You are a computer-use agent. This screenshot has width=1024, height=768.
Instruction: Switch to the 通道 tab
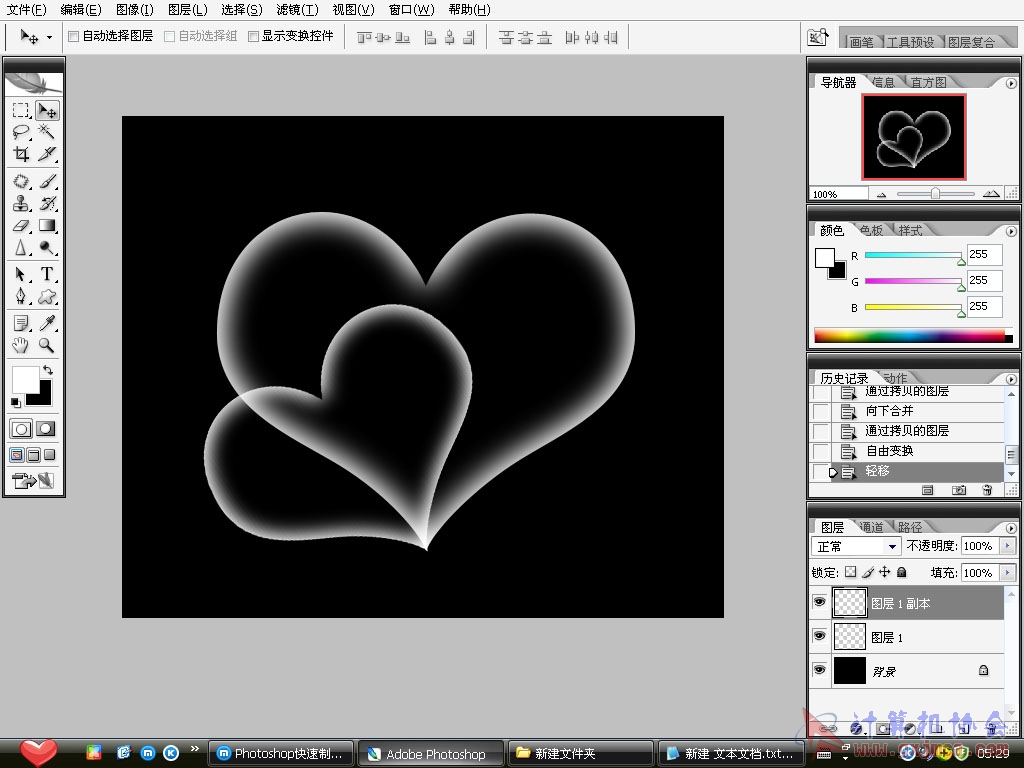click(x=871, y=527)
